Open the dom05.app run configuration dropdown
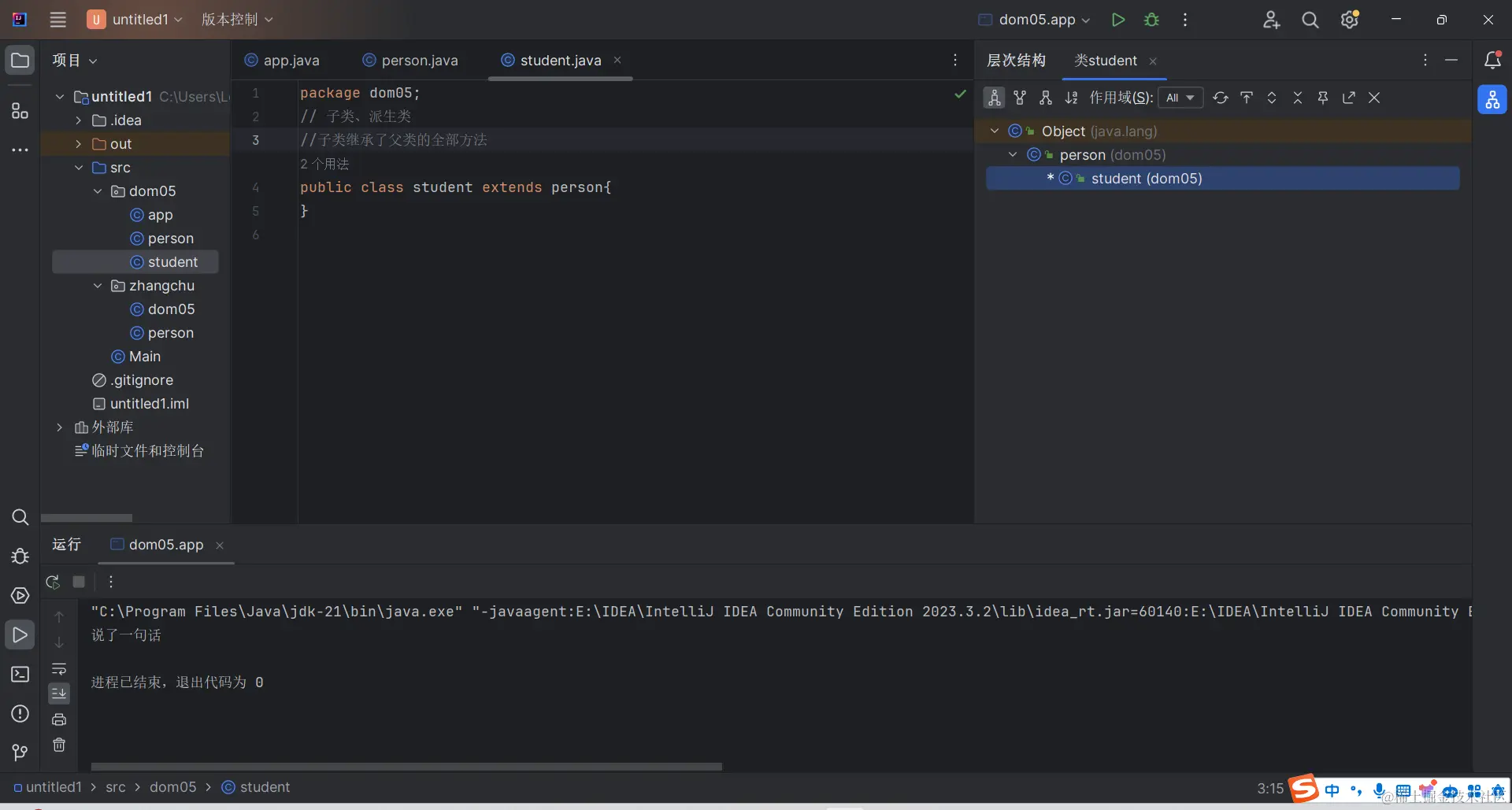This screenshot has width=1512, height=810. [1034, 20]
